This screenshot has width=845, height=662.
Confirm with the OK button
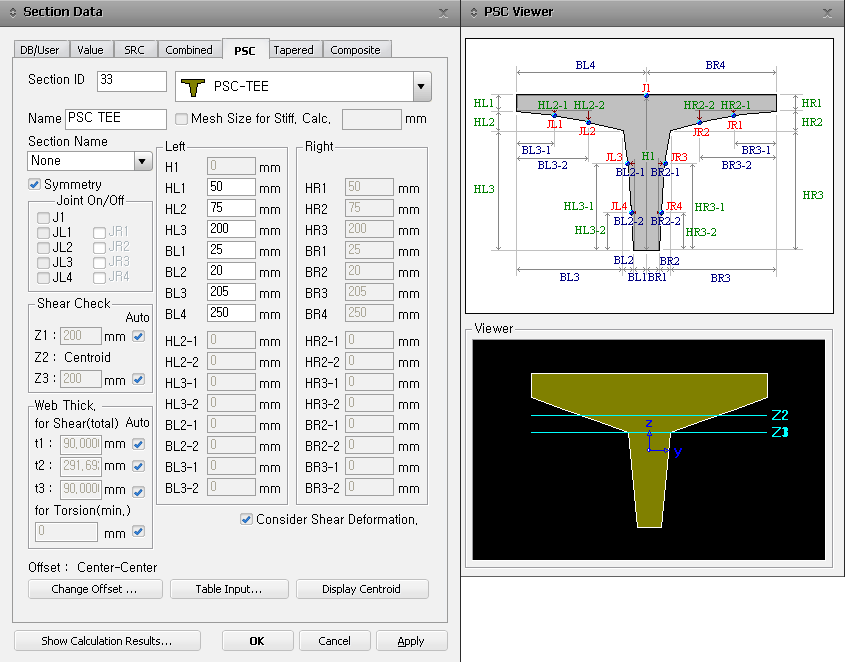[257, 640]
